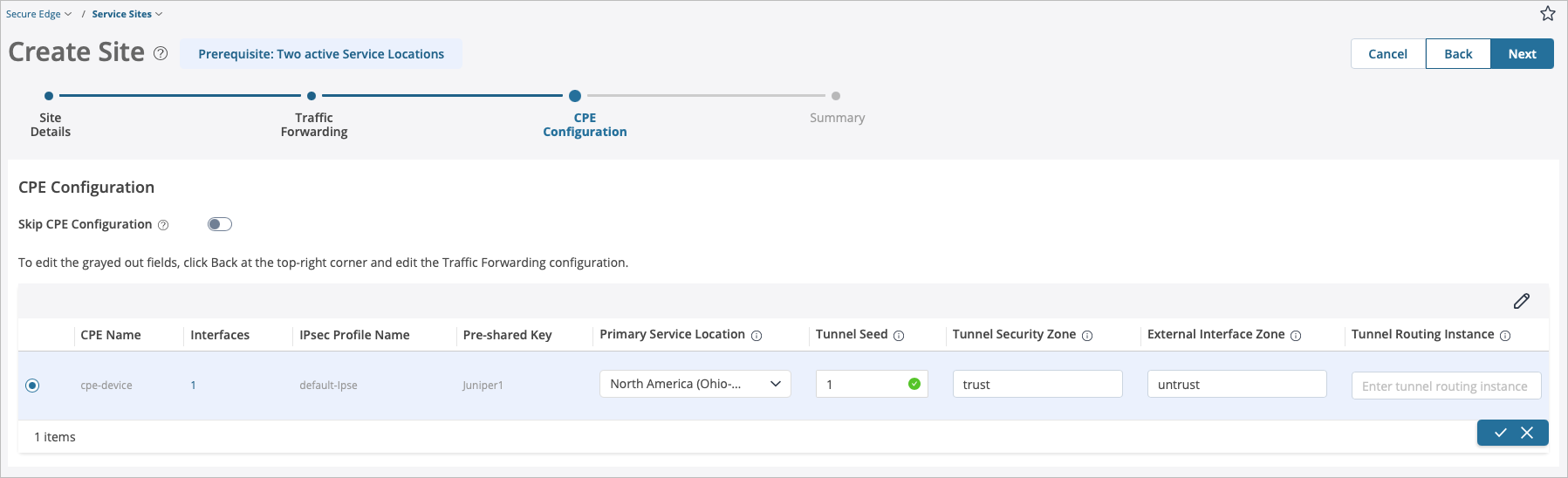
Task: Confirm row edit with the checkmark icon
Action: click(x=1500, y=433)
